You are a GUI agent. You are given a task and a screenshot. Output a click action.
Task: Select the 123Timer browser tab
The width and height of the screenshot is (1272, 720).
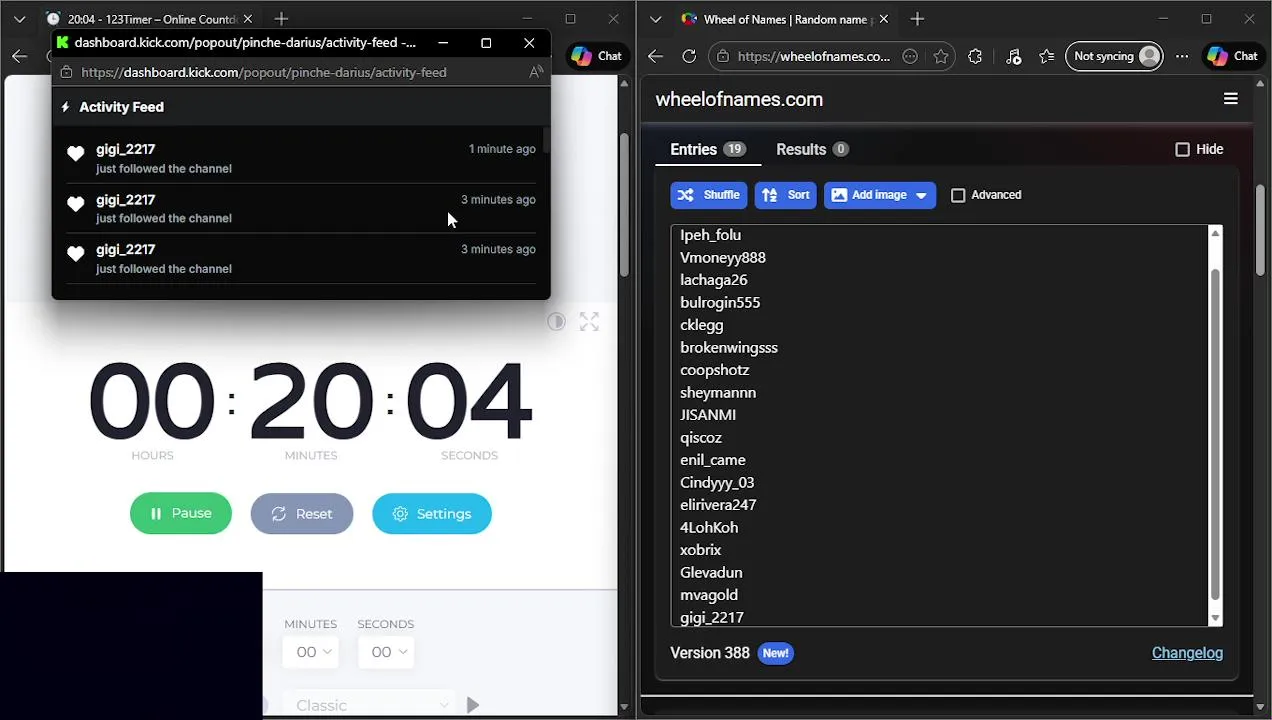[x=150, y=19]
